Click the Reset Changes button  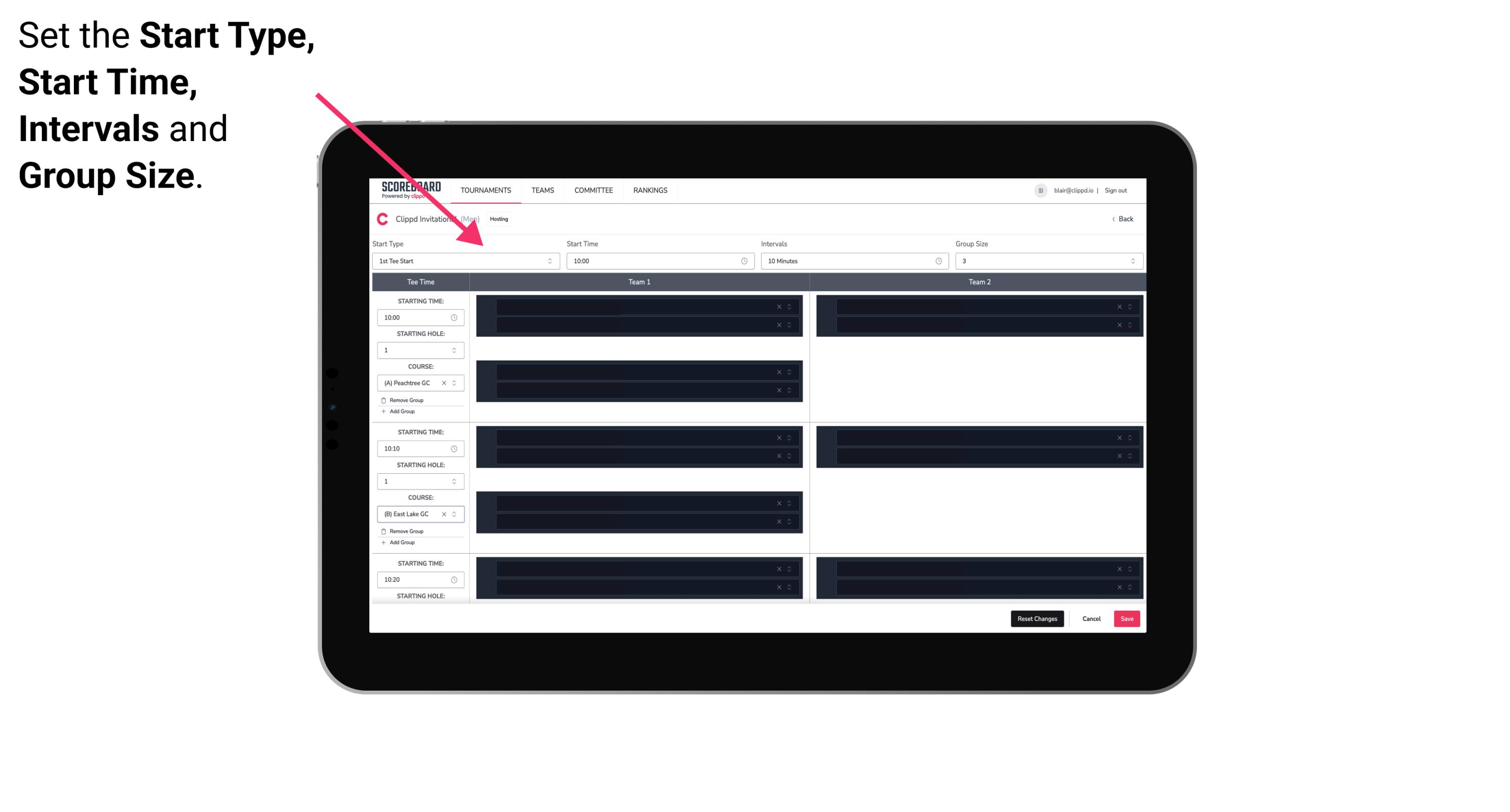[1037, 618]
